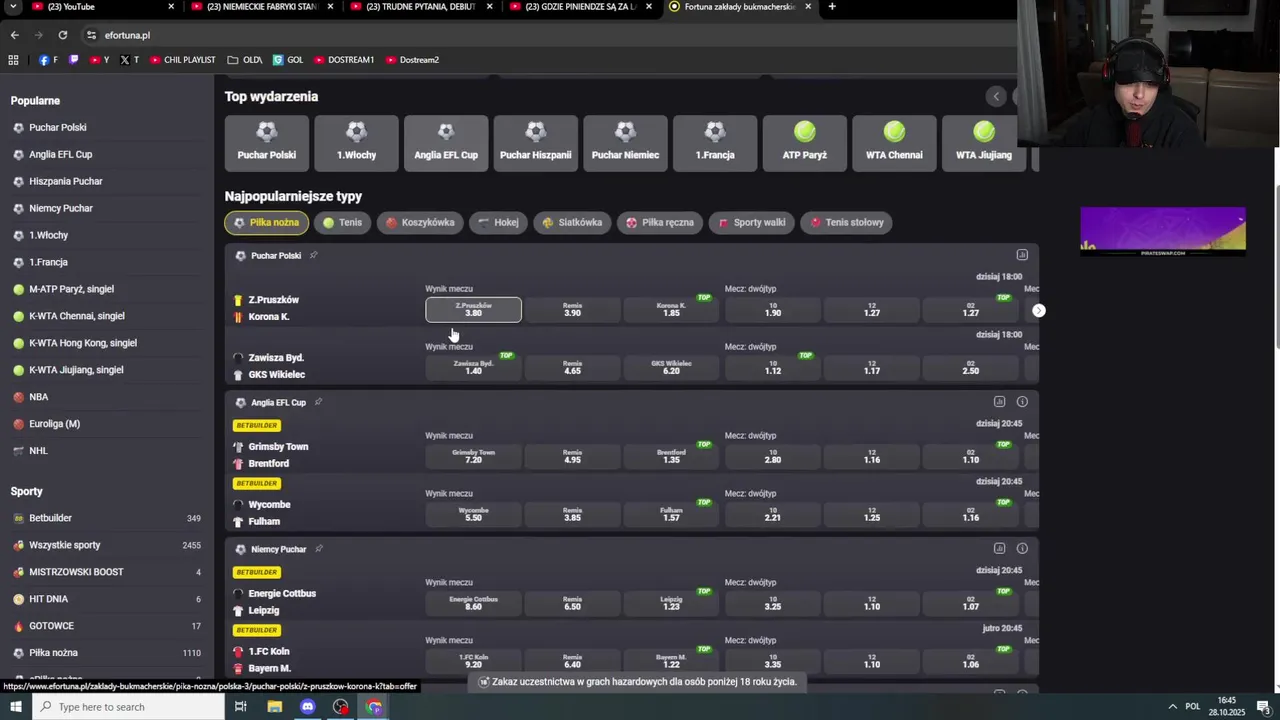
Task: Open CHIL PLAYLIST bookmark
Action: 183,60
